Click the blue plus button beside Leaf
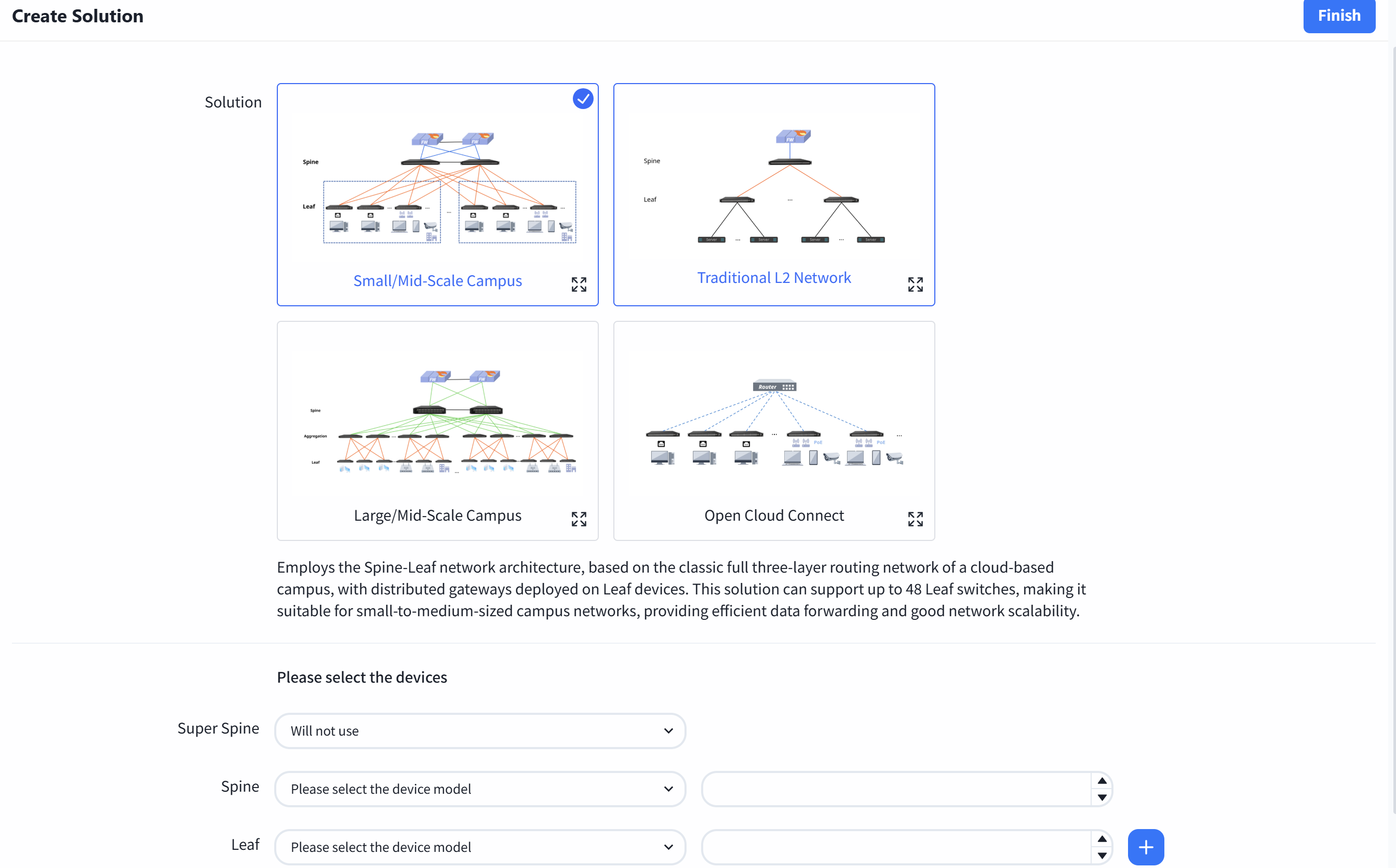The image size is (1396, 868). point(1146,847)
